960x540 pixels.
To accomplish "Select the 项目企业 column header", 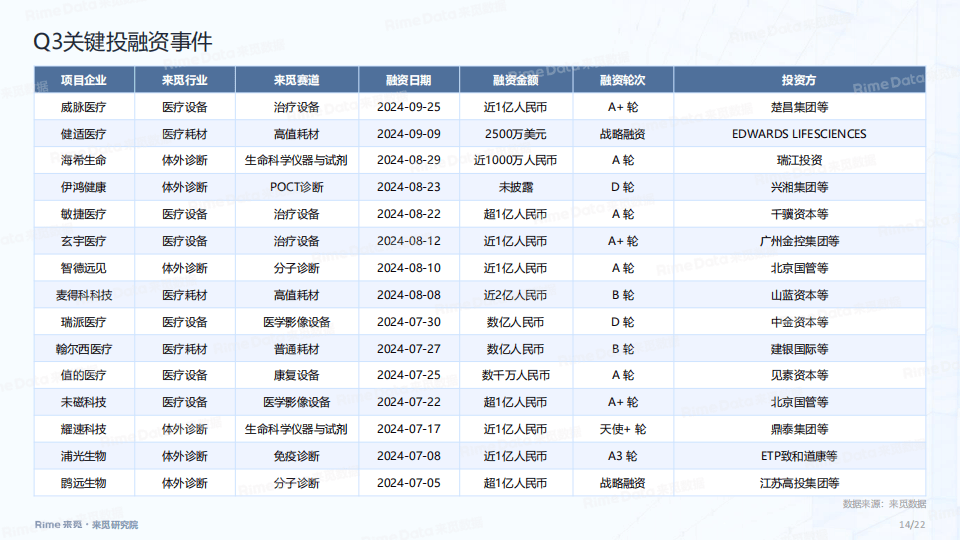I will pyautogui.click(x=84, y=80).
